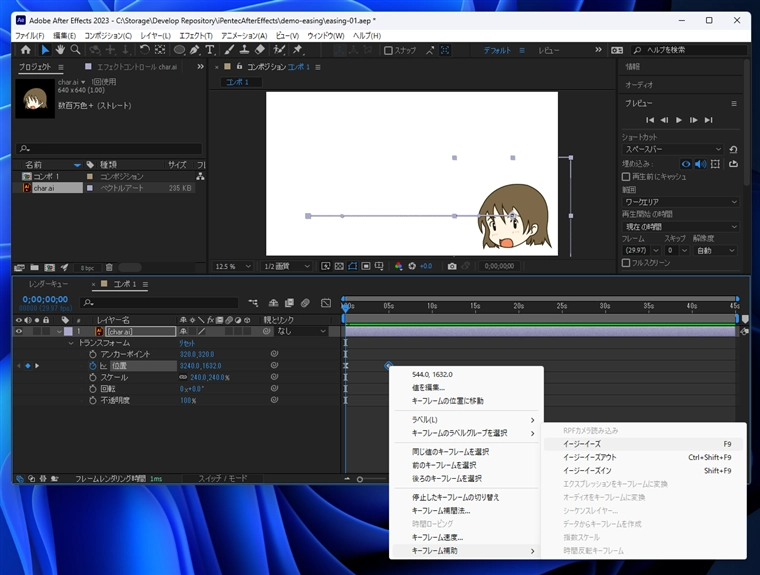Select the Home icon in the toolbar
Viewport: 760px width, 575px height.
coord(26,50)
